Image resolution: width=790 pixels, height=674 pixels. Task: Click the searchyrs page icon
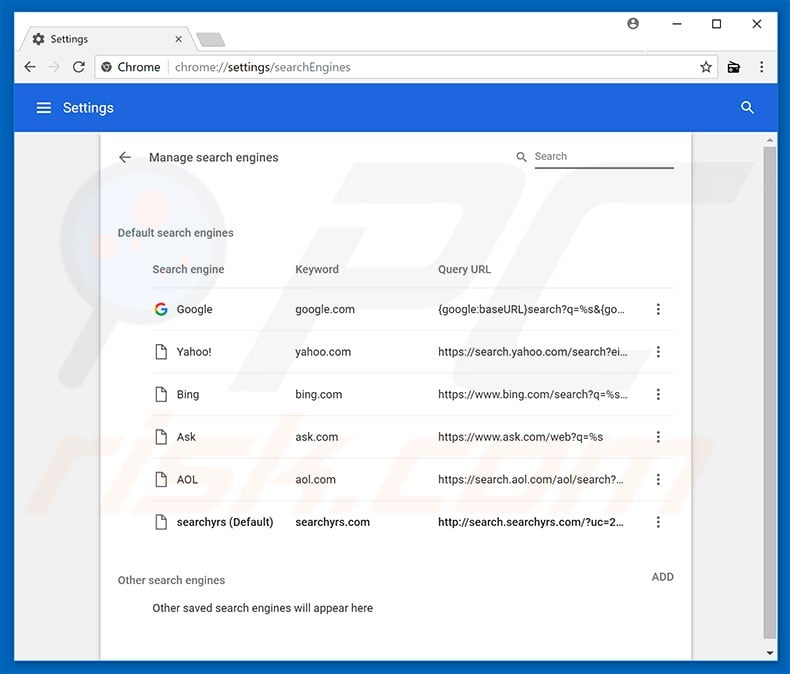(x=161, y=522)
